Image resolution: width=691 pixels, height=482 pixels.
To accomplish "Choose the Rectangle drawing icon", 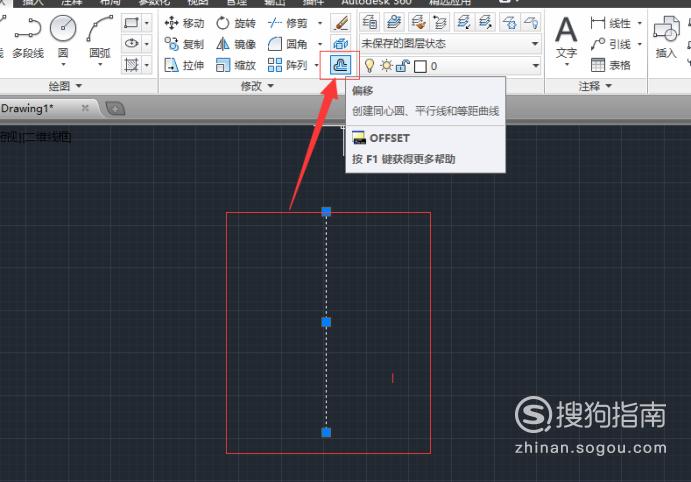I will pyautogui.click(x=132, y=23).
